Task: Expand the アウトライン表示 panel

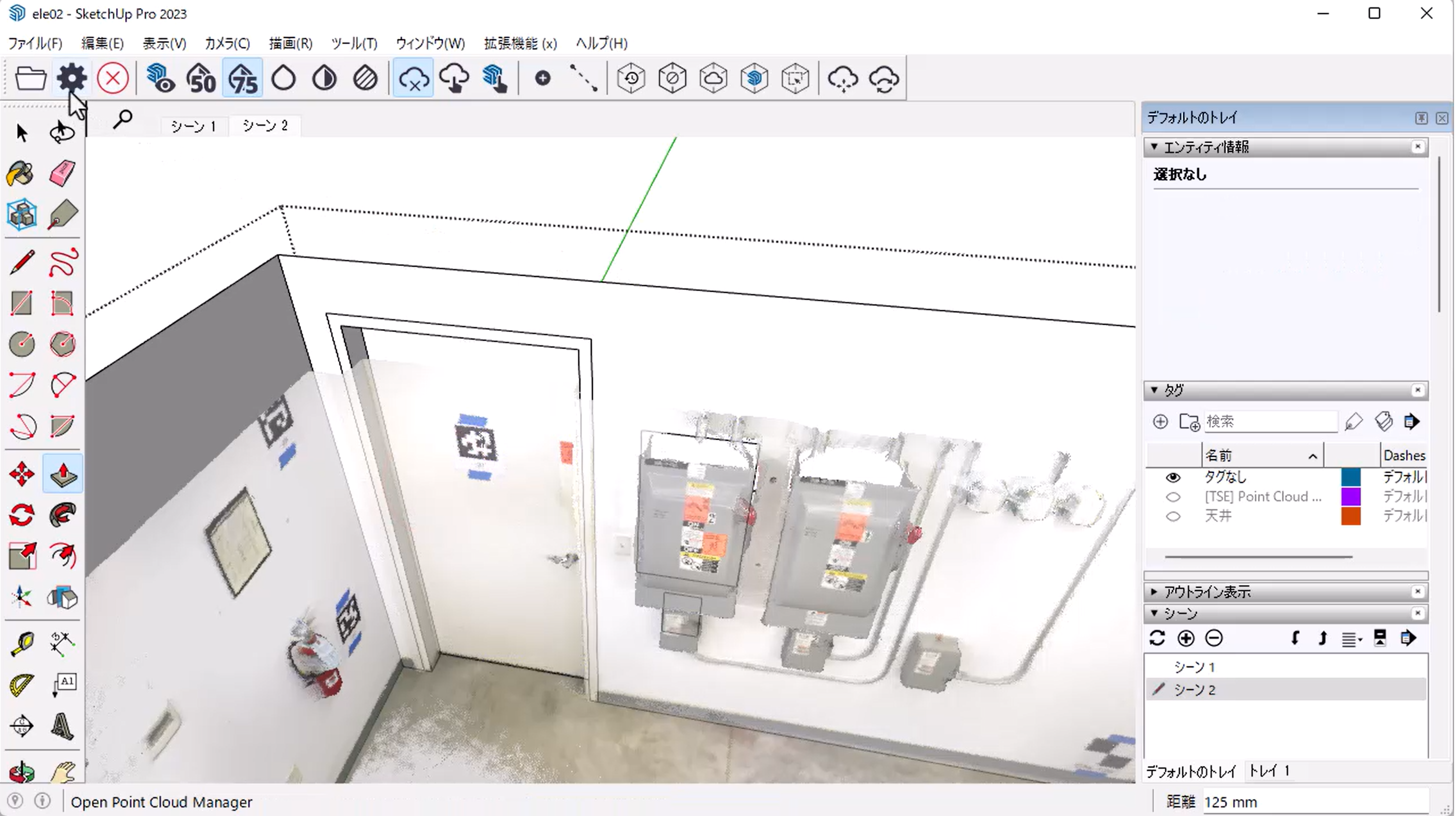Action: pyautogui.click(x=1154, y=592)
